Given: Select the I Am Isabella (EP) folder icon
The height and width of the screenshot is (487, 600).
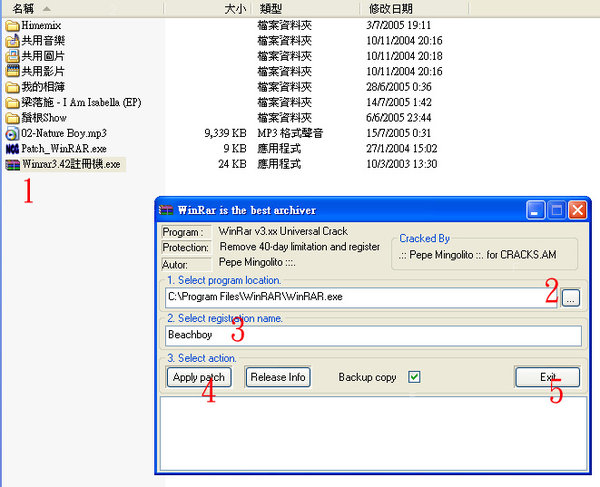Looking at the screenshot, I should (x=12, y=103).
